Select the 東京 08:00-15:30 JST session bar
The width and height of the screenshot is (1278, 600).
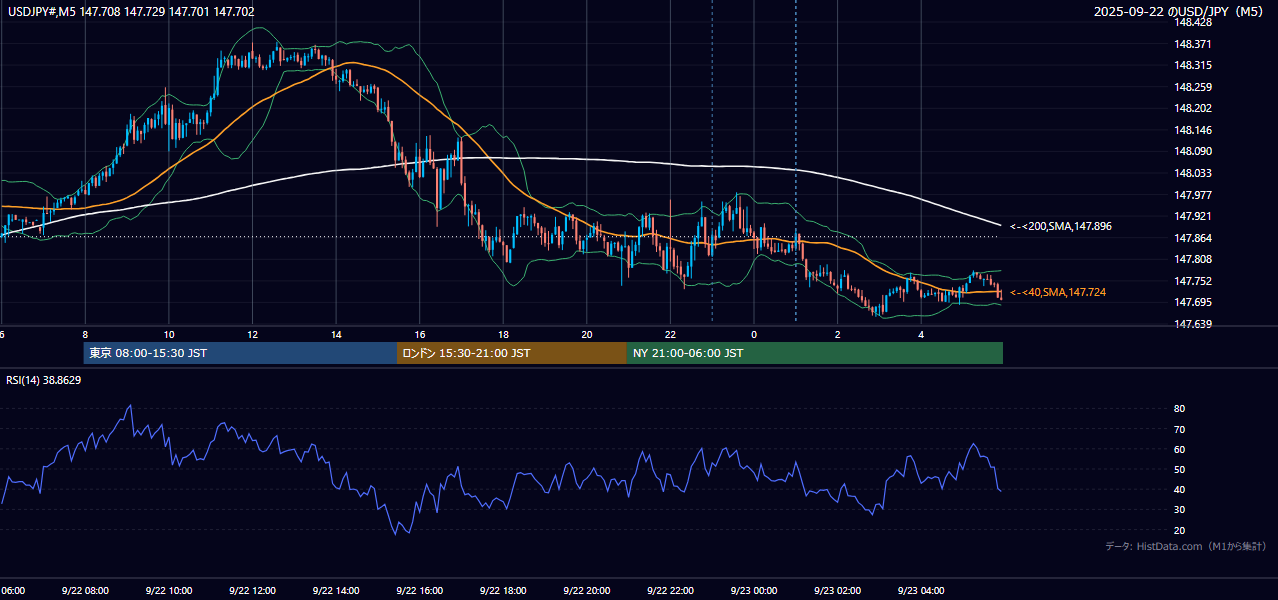coord(240,353)
